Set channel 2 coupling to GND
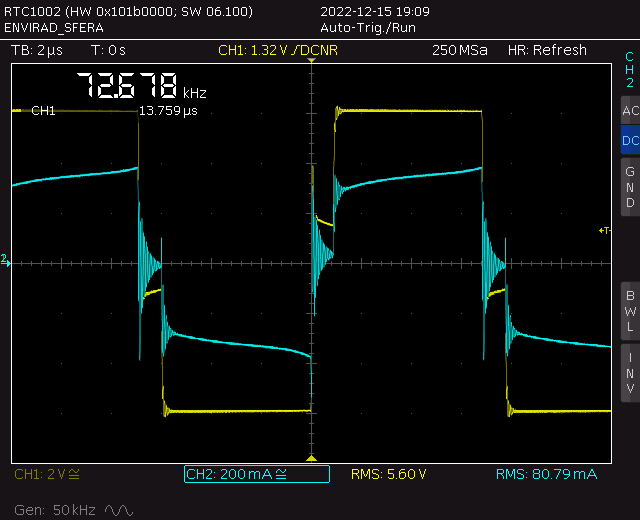 coord(630,187)
